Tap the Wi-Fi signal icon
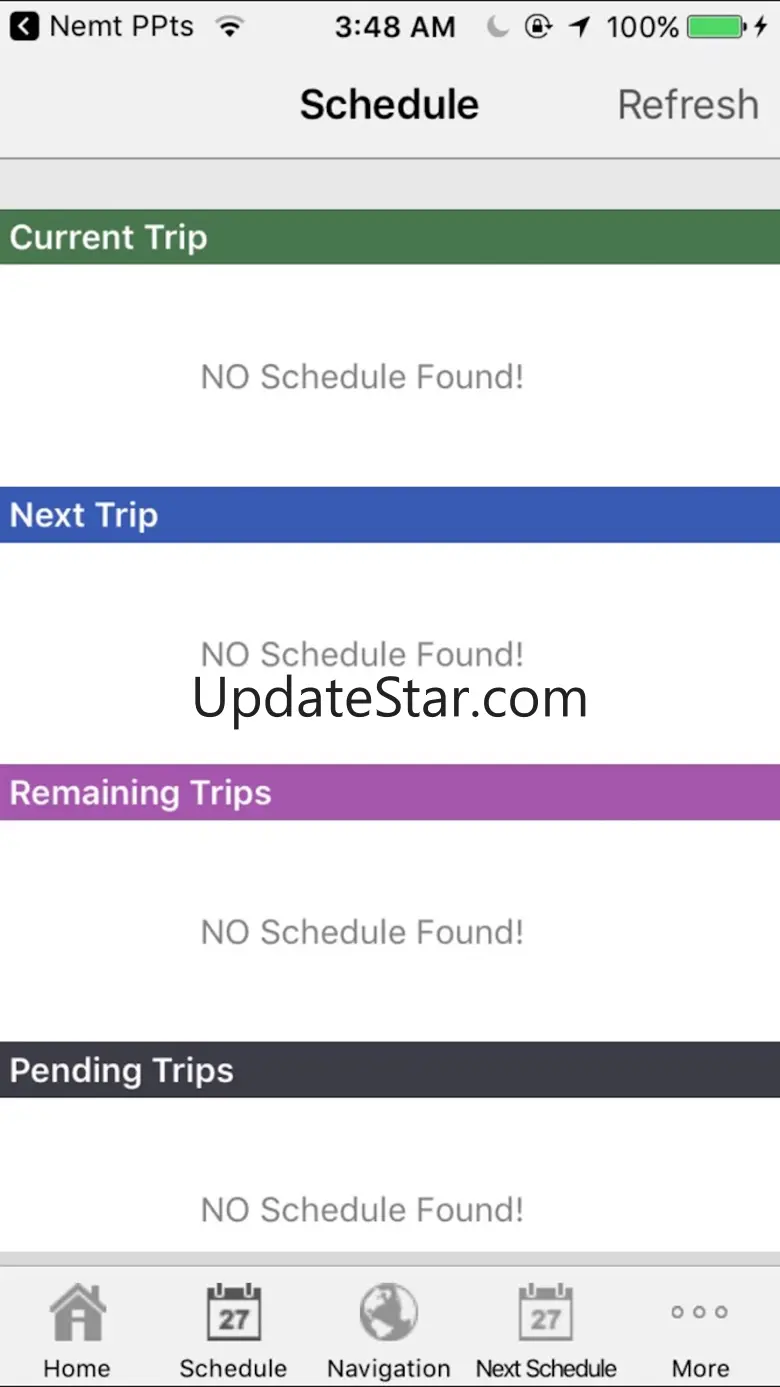The height and width of the screenshot is (1387, 780). tap(230, 27)
